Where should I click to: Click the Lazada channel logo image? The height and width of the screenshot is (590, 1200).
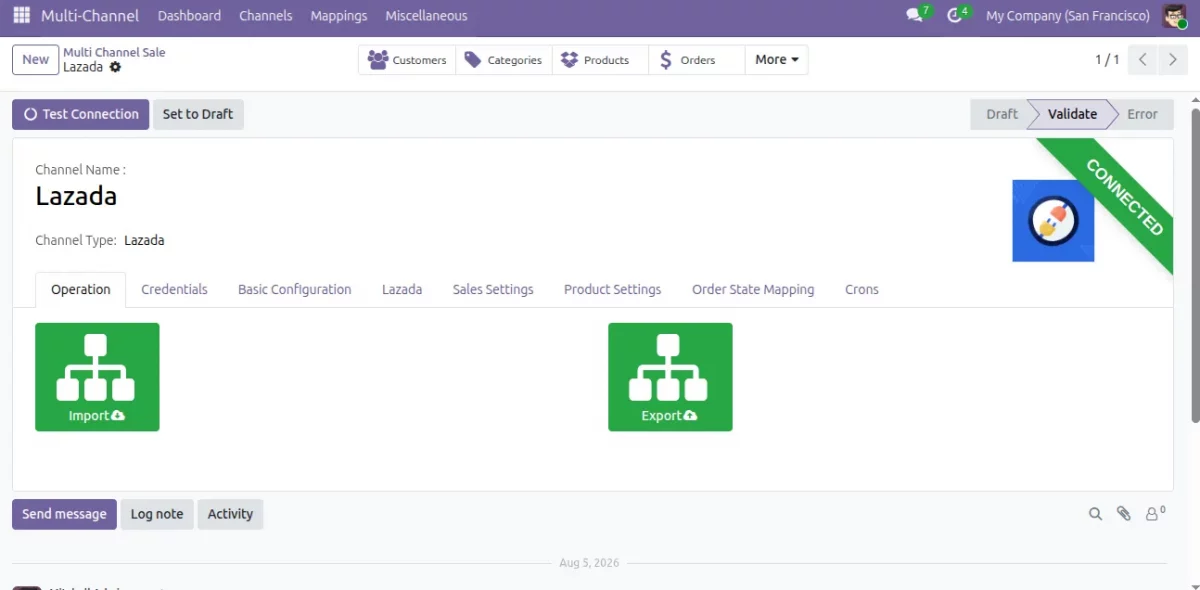click(x=1053, y=221)
